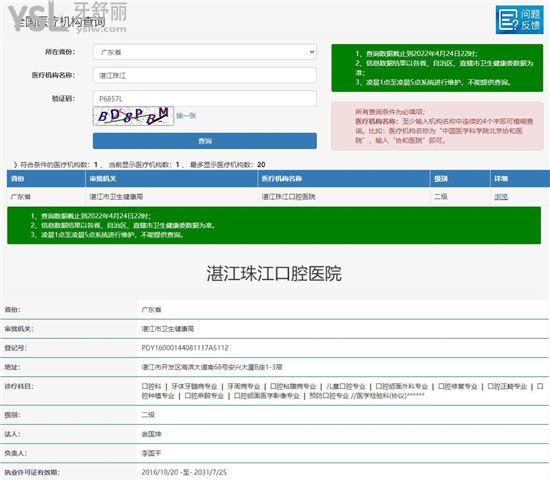Click the 诊疗科目 departments list text

pyautogui.click(x=342, y=391)
